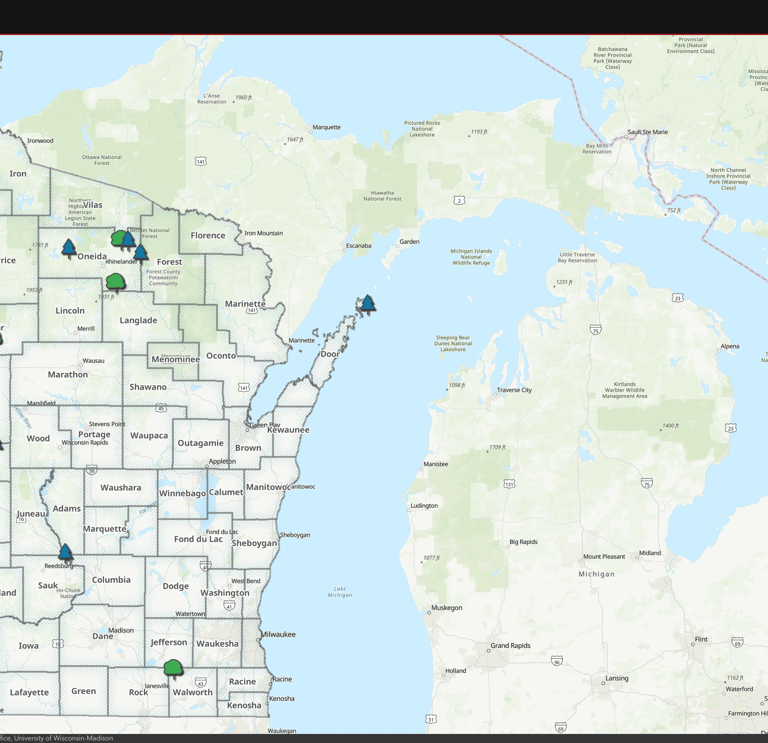Click the Calumet county label
This screenshot has height=743, width=768.
(x=226, y=492)
